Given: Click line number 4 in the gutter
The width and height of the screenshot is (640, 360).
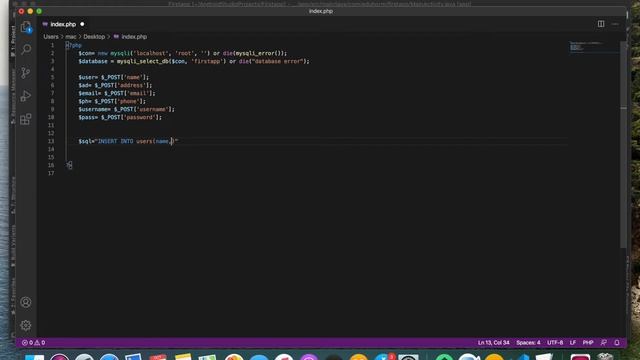Looking at the screenshot, I should [x=52, y=69].
